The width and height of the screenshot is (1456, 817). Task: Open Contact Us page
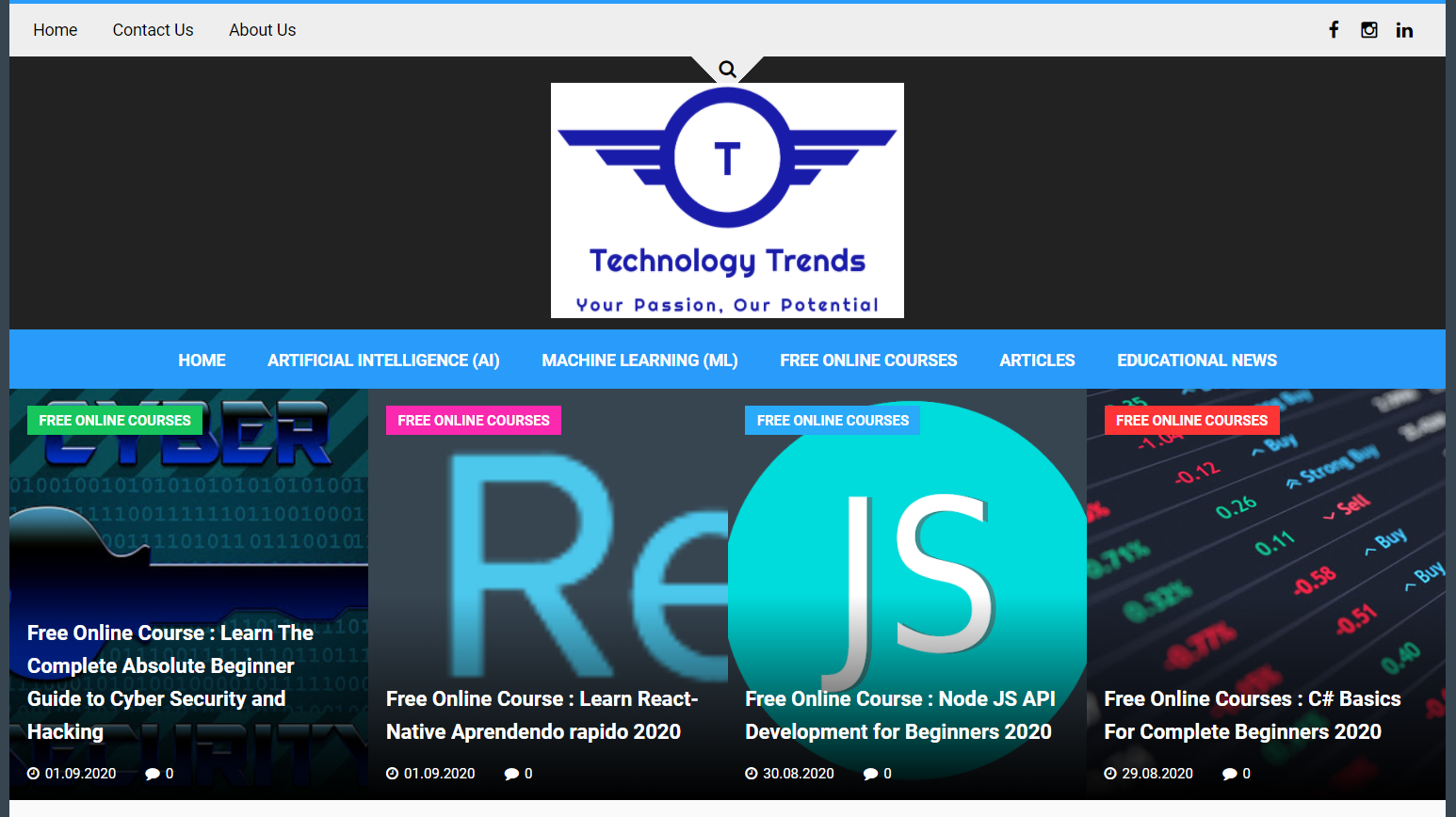pyautogui.click(x=153, y=30)
